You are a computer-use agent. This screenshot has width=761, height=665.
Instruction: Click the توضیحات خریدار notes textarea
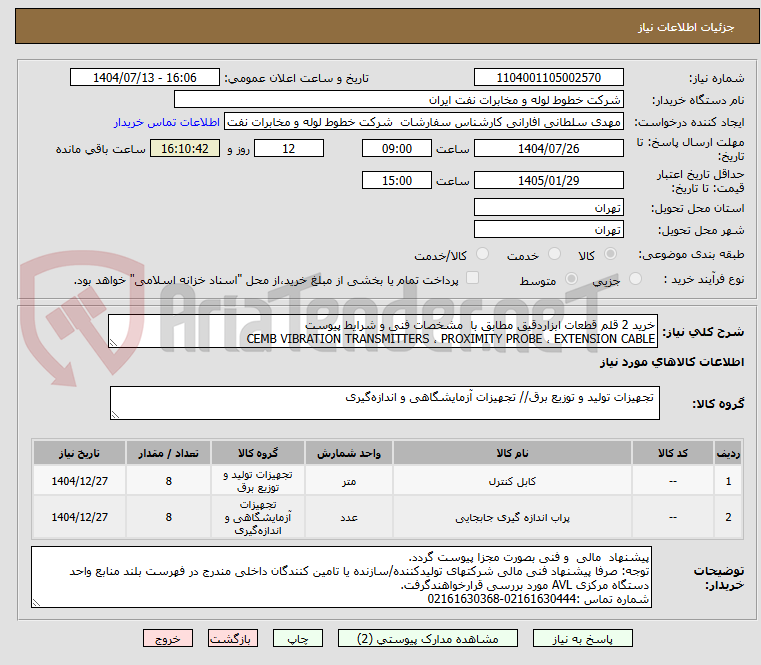[x=341, y=577]
